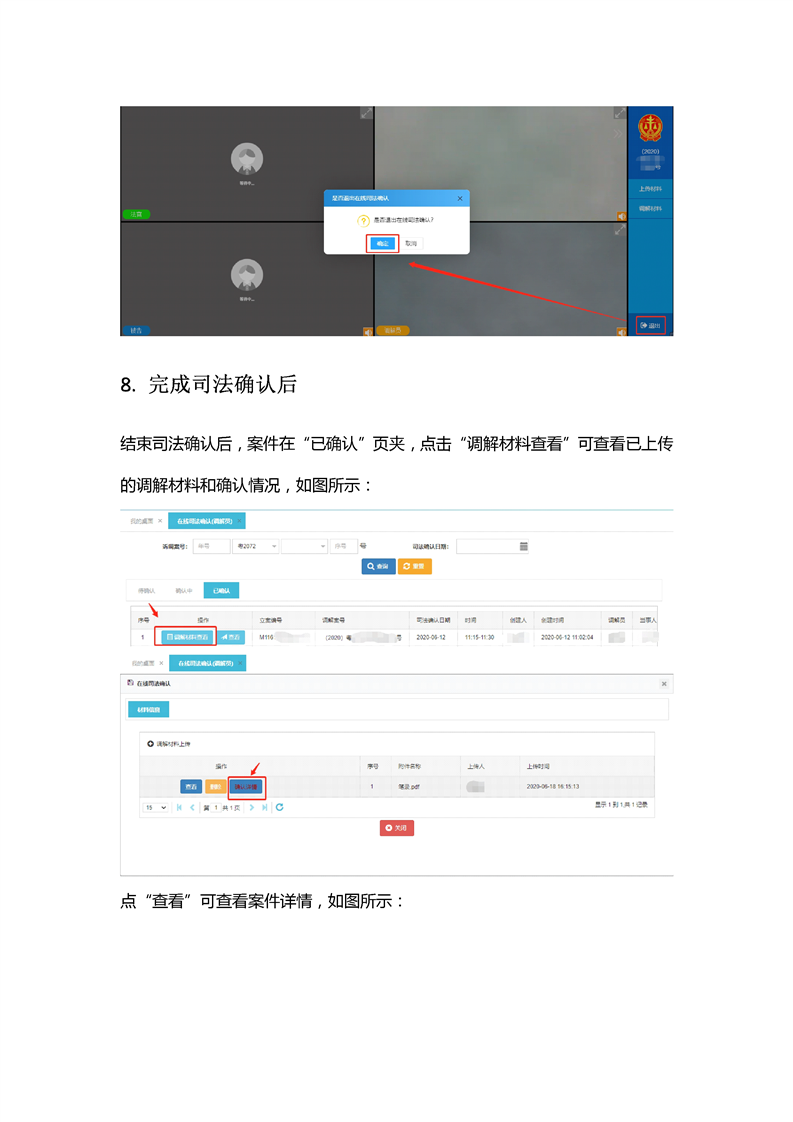Click the 司法确认日期 date input field
The height and width of the screenshot is (1122, 793).
[492, 546]
